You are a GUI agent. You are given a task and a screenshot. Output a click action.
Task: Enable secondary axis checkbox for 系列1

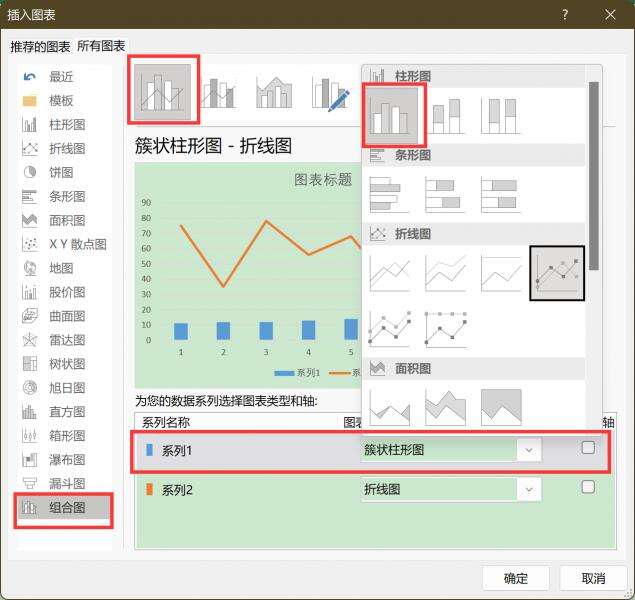(x=588, y=448)
